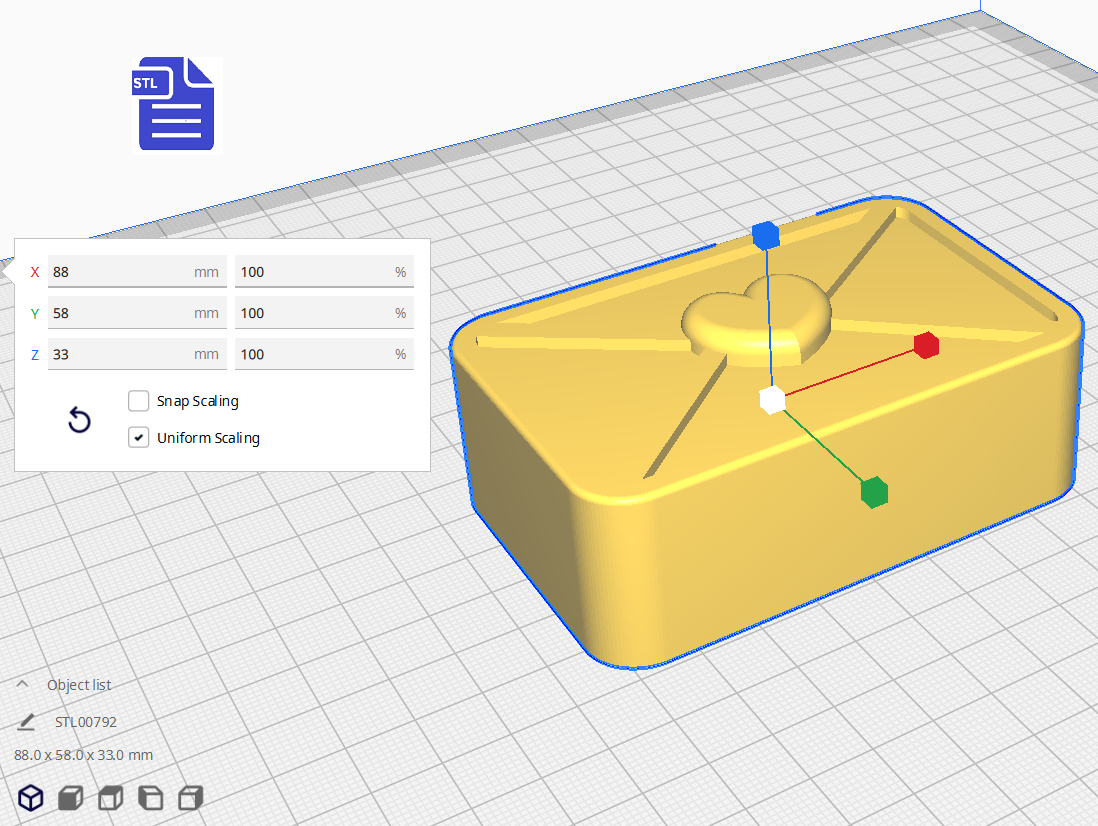Click the blue STL file icon
The image size is (1098, 826).
pos(176,105)
